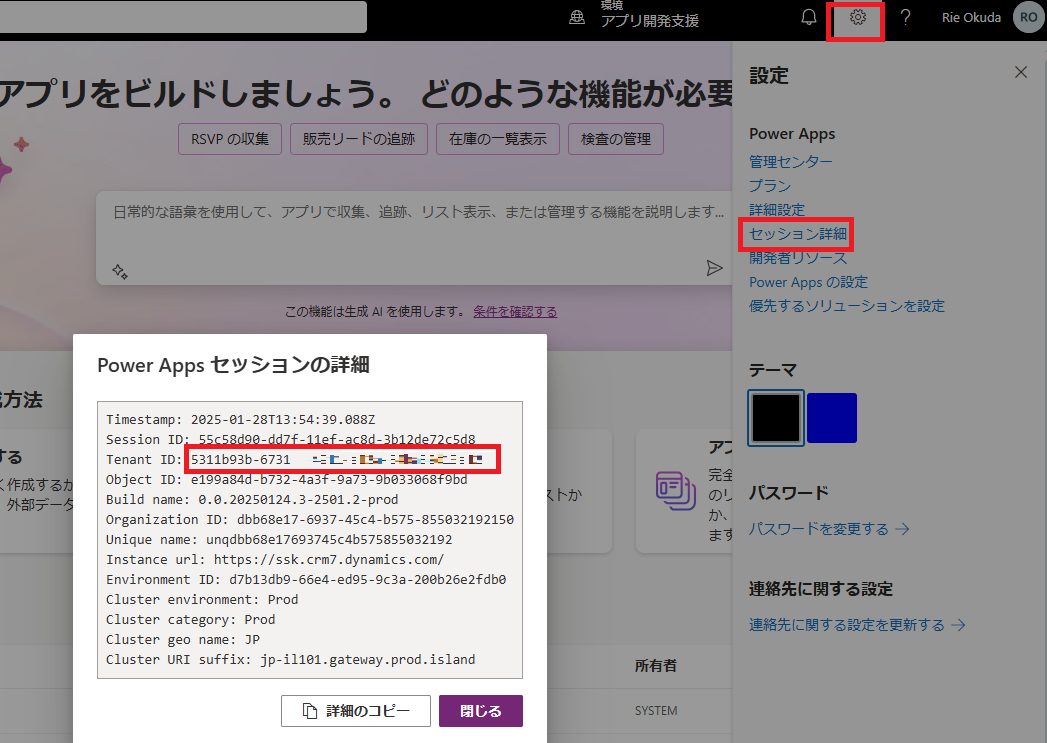Click the Tenant ID value
Screen dimensions: 1047x743
[x=337, y=460]
